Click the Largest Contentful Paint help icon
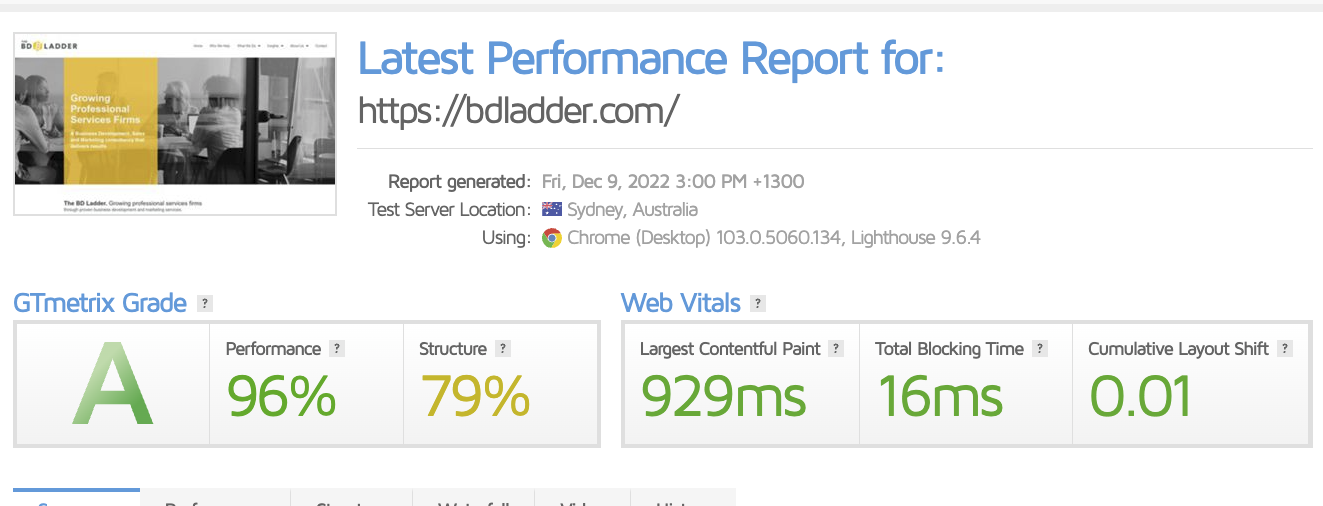Screen dimensions: 1323x506 (836, 349)
